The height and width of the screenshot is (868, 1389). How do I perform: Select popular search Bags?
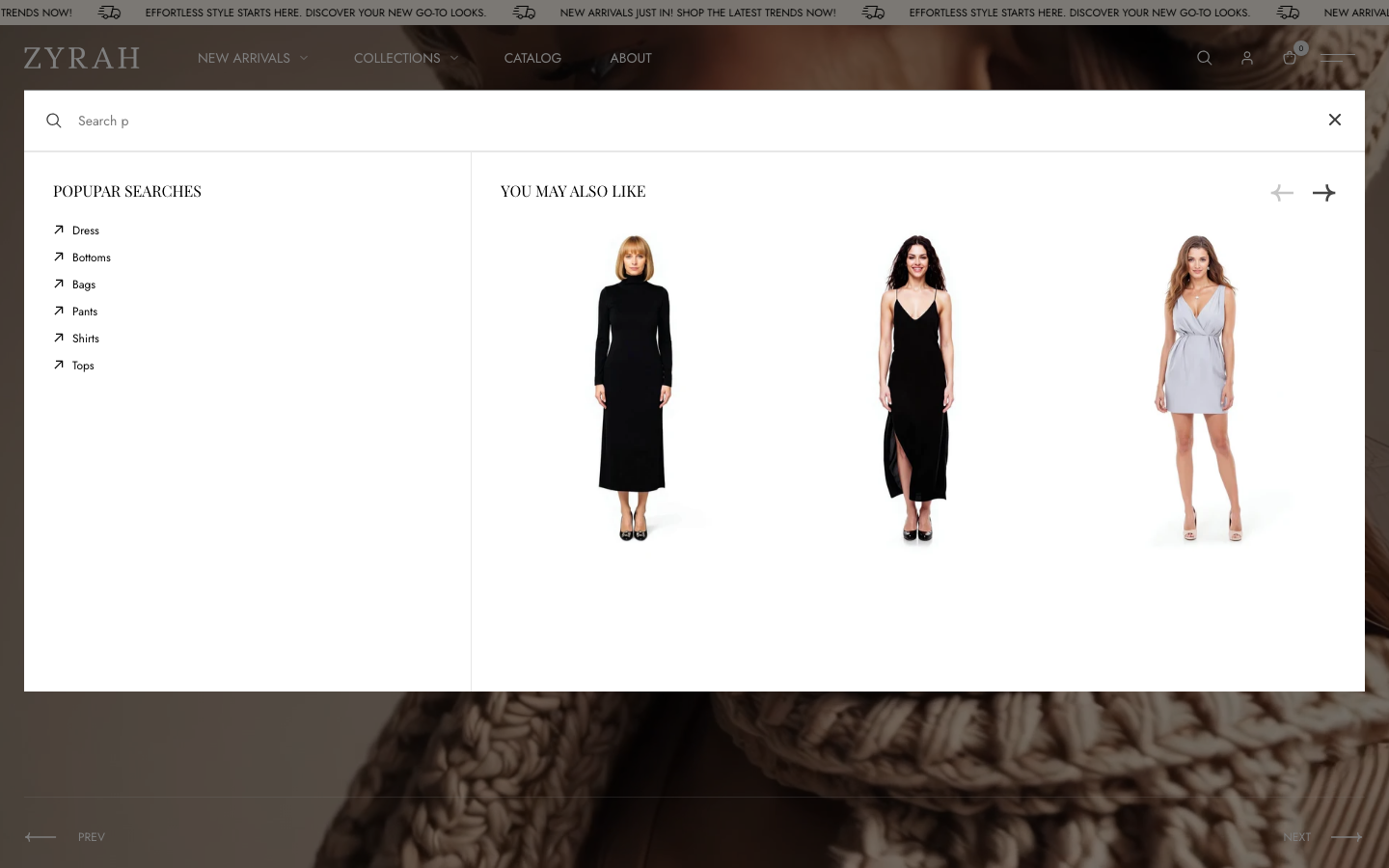[84, 285]
